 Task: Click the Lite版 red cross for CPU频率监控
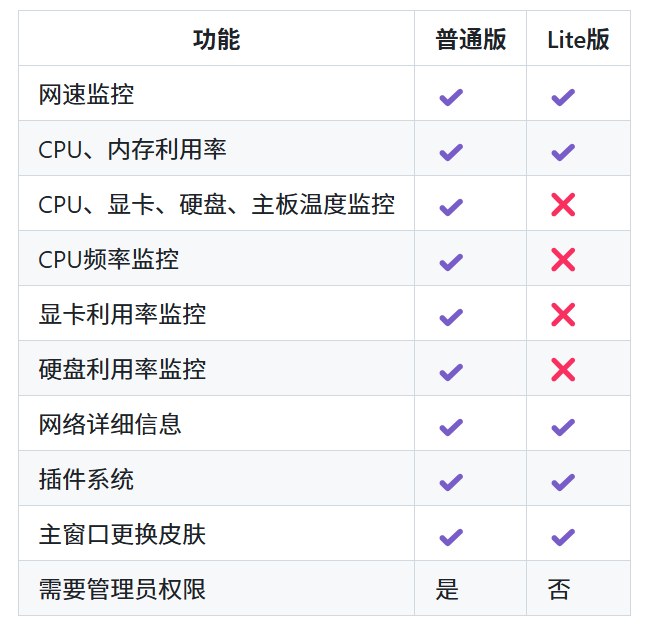(563, 261)
